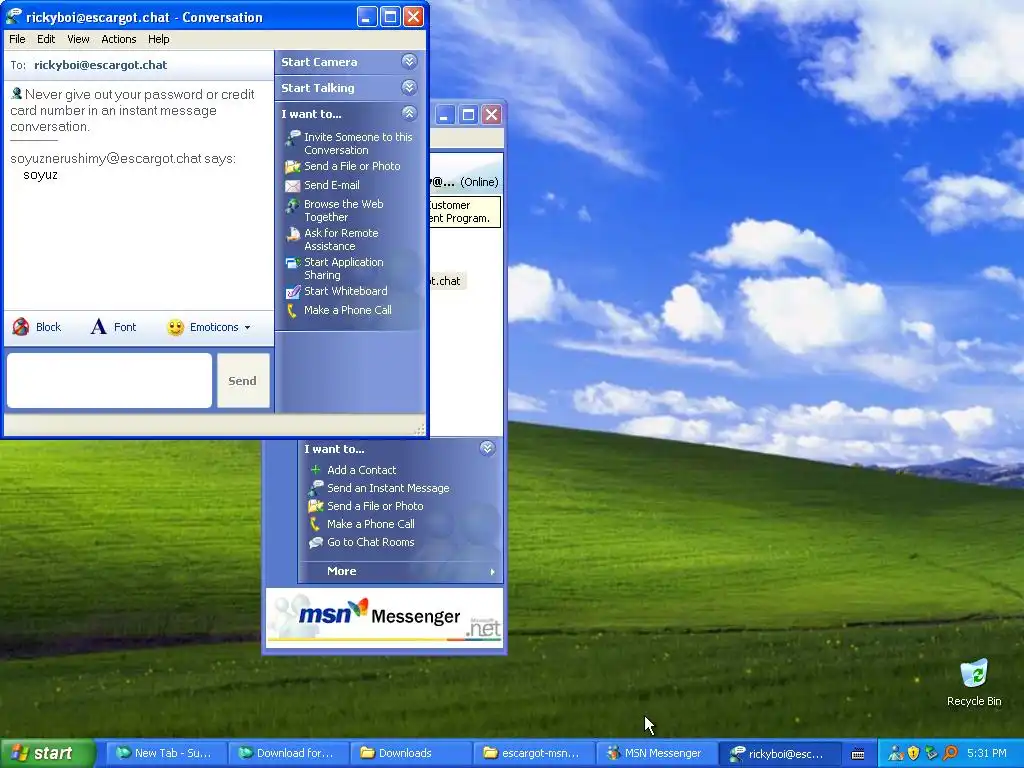Open the Windows start button
The image size is (1024, 768).
tap(47, 753)
